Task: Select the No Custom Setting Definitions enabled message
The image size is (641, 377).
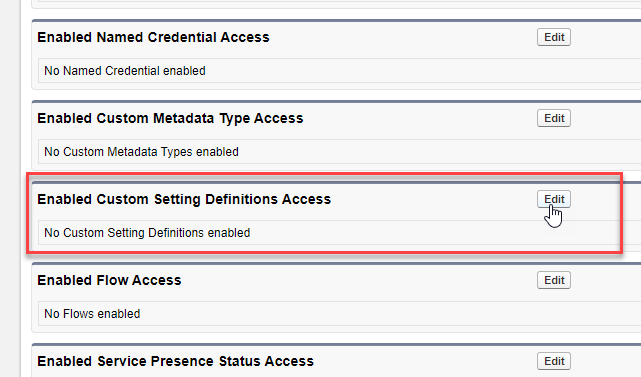Action: tap(147, 233)
